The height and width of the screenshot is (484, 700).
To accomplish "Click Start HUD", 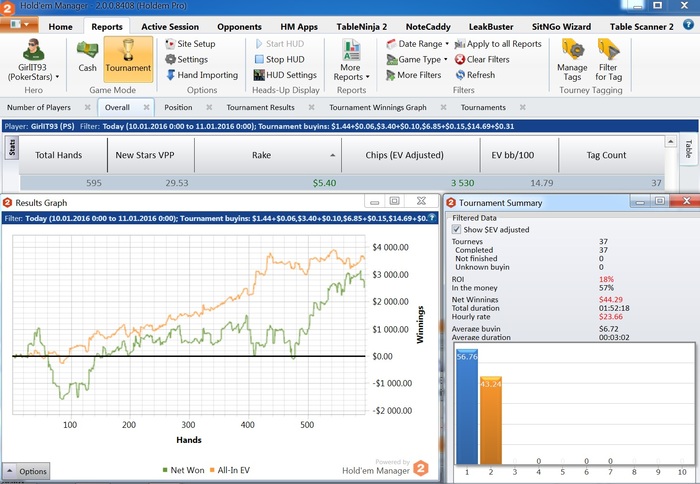I will 279,44.
